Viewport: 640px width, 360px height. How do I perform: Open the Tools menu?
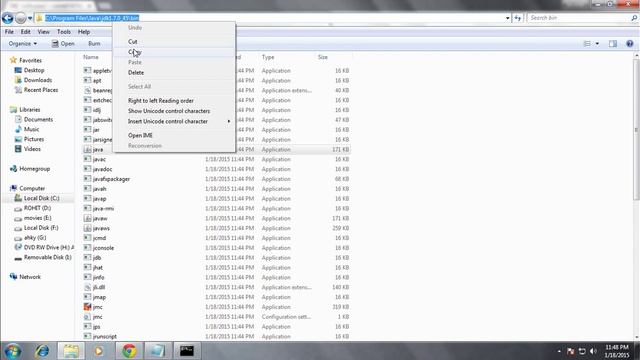coord(64,32)
